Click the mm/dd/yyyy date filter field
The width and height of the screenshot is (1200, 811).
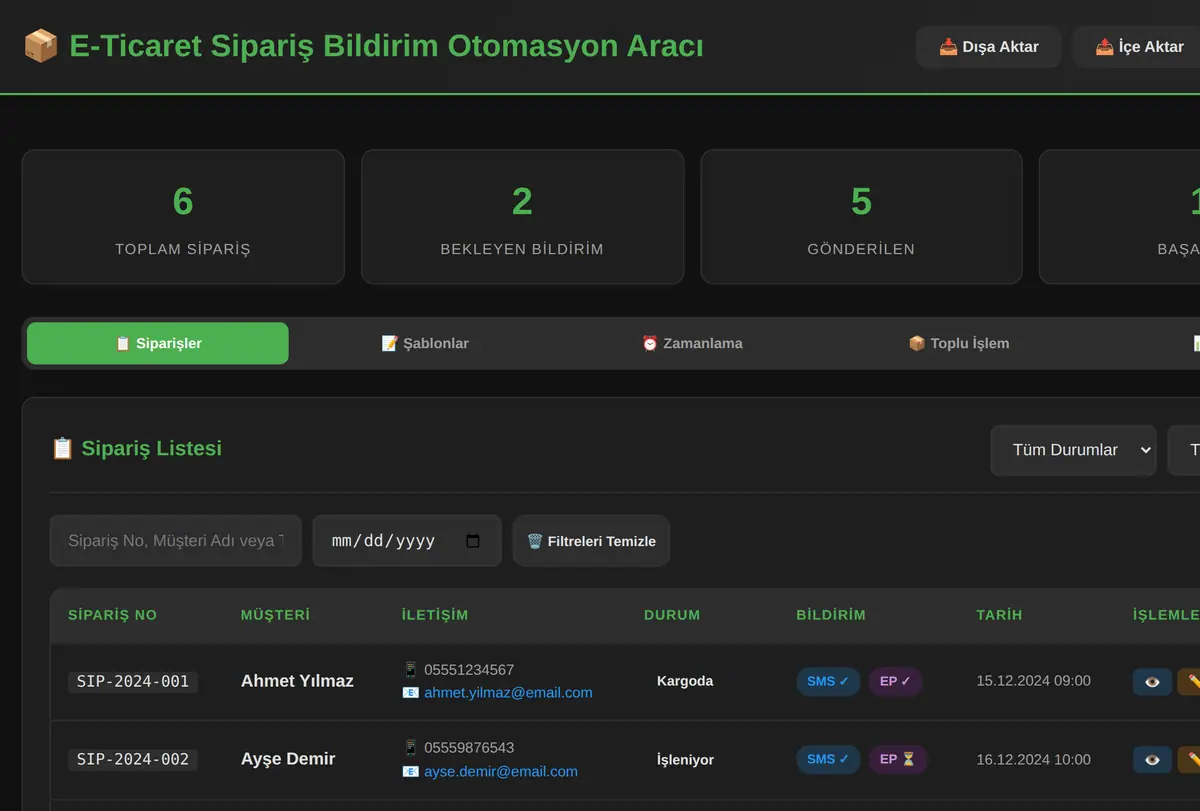pos(407,541)
